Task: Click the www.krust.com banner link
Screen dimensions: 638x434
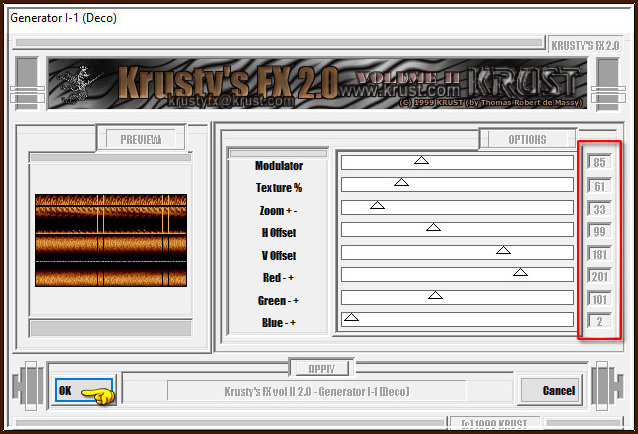Action: click(400, 90)
